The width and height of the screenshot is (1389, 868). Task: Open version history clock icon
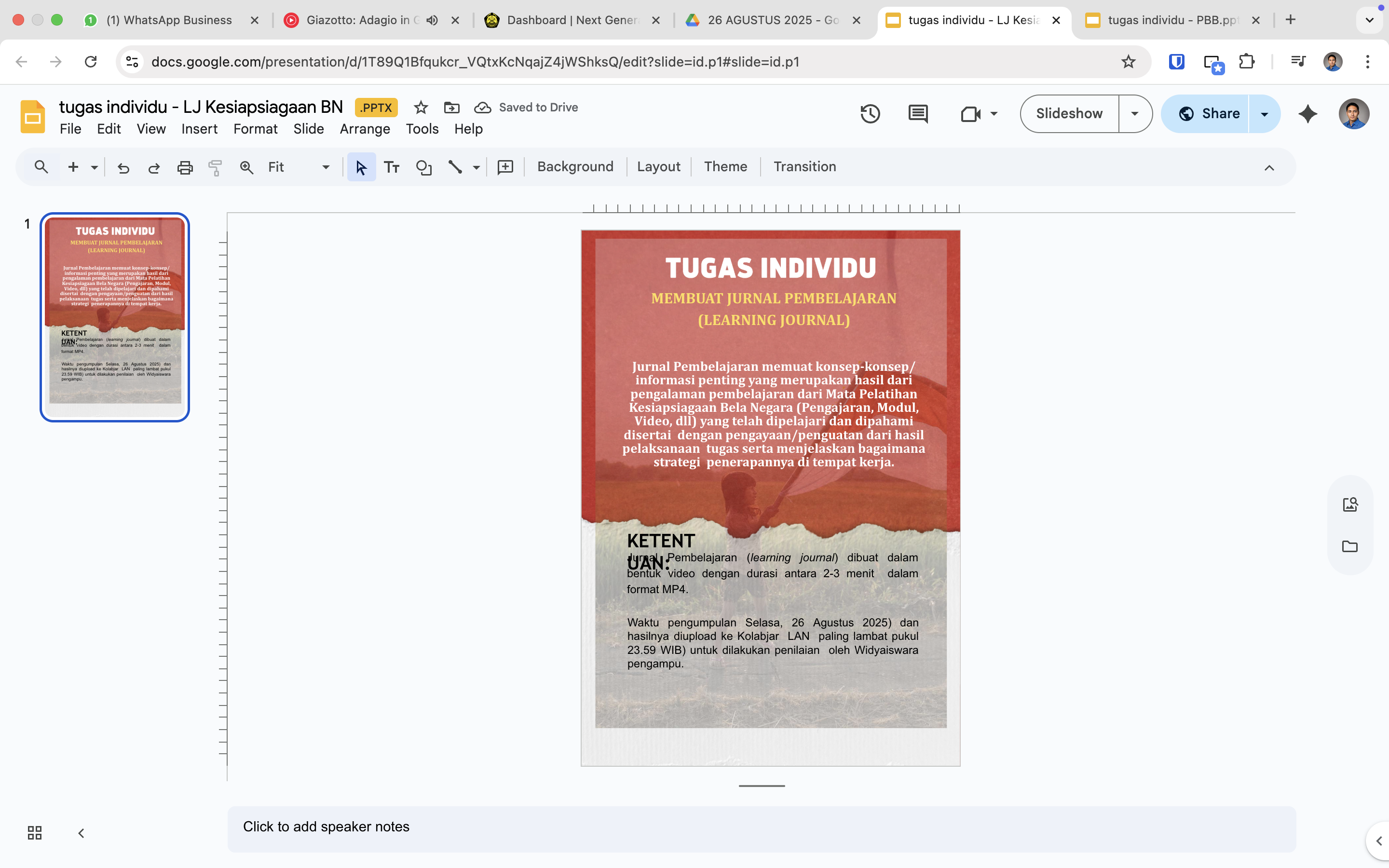click(x=870, y=114)
